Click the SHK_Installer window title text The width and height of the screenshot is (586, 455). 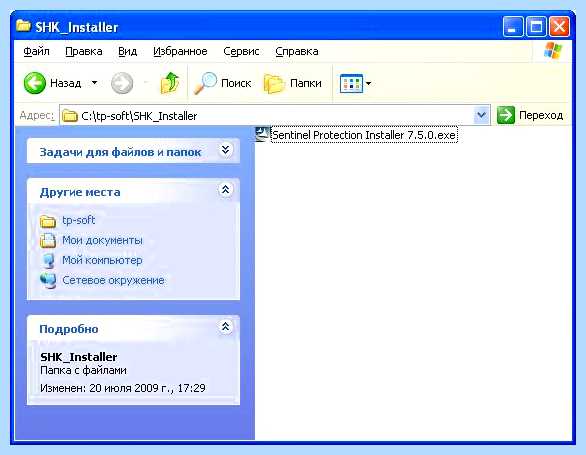pyautogui.click(x=77, y=27)
